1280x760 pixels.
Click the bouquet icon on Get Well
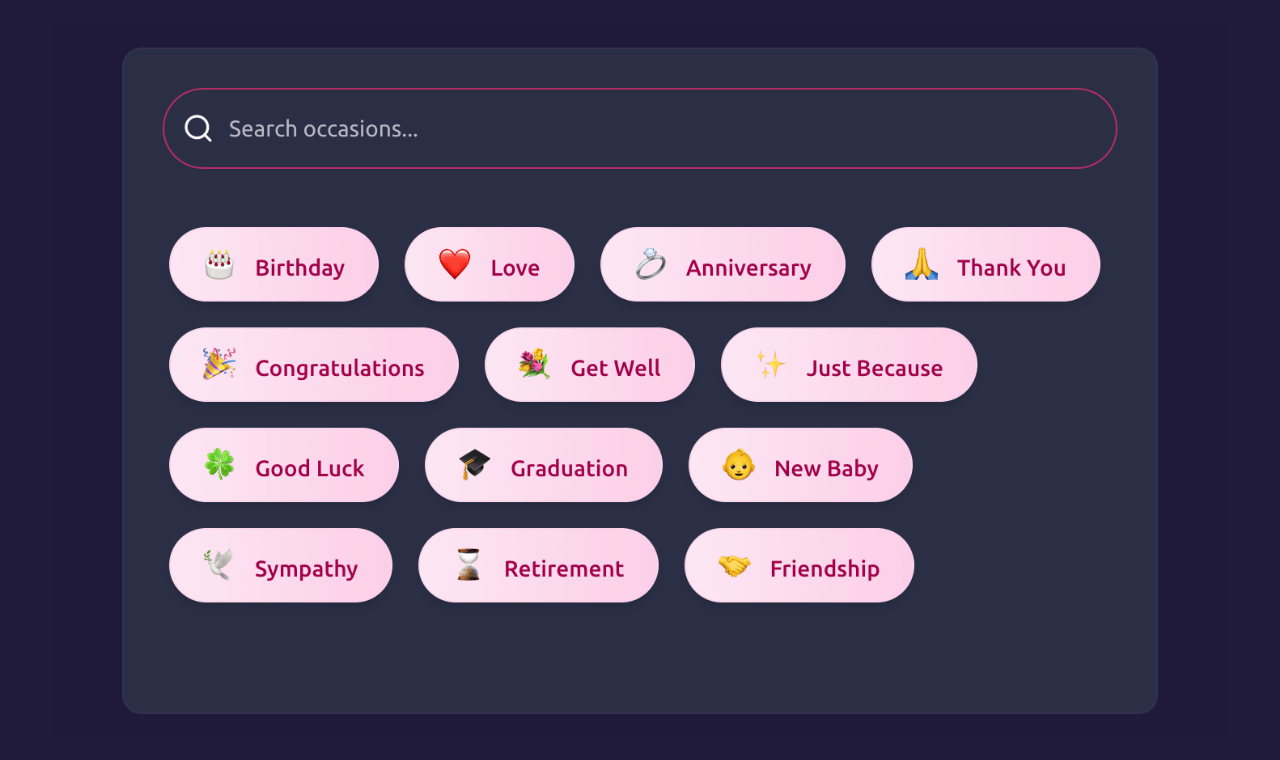(534, 366)
